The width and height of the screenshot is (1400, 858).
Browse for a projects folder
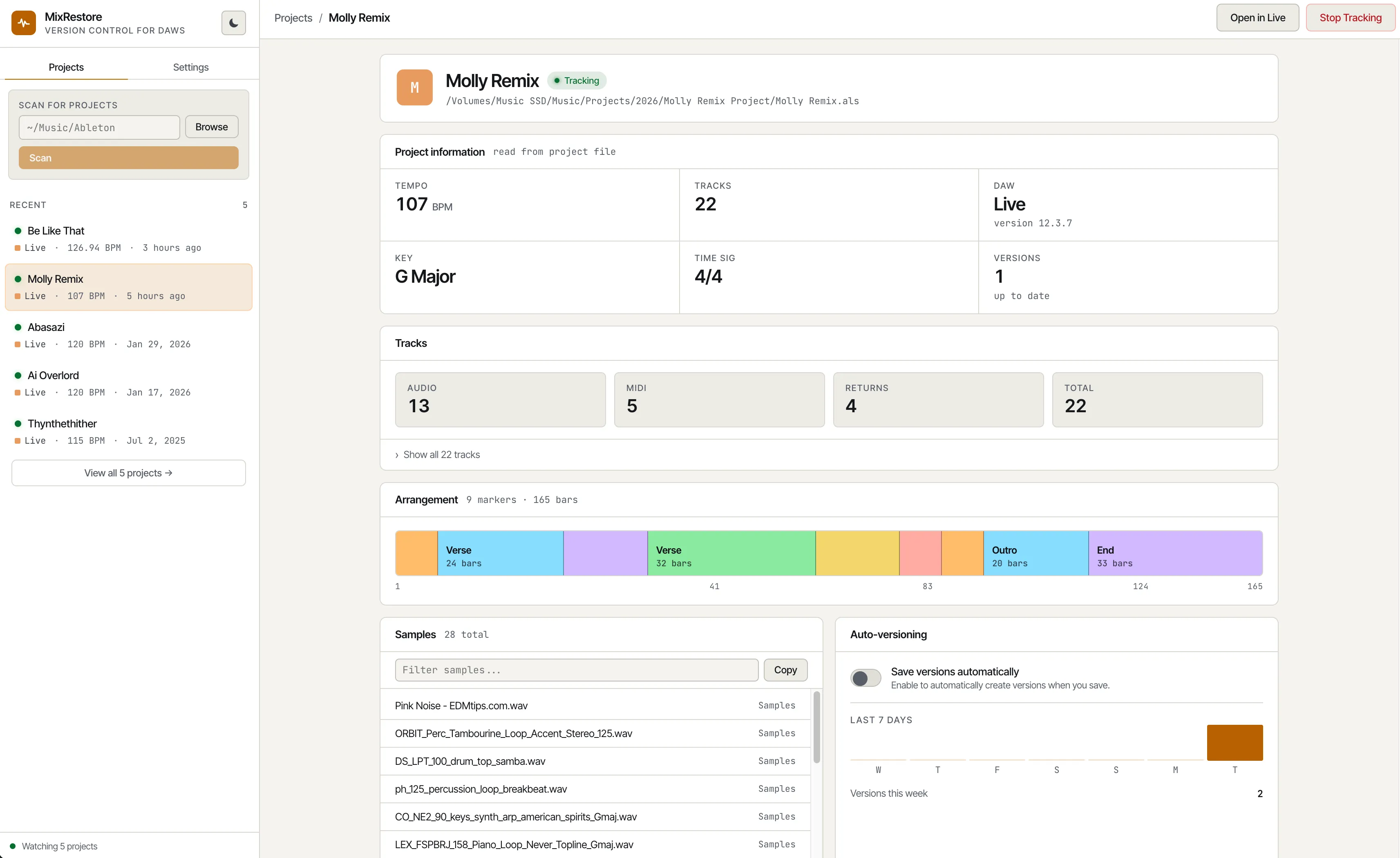(x=211, y=126)
